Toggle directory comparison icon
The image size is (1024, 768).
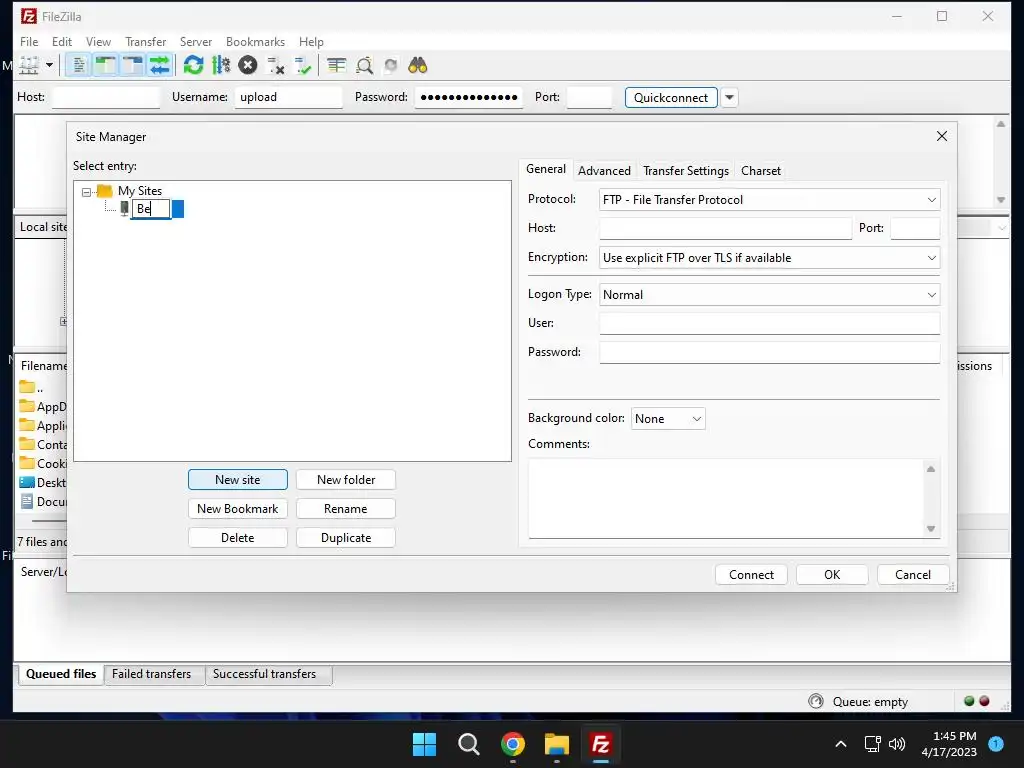[x=364, y=65]
